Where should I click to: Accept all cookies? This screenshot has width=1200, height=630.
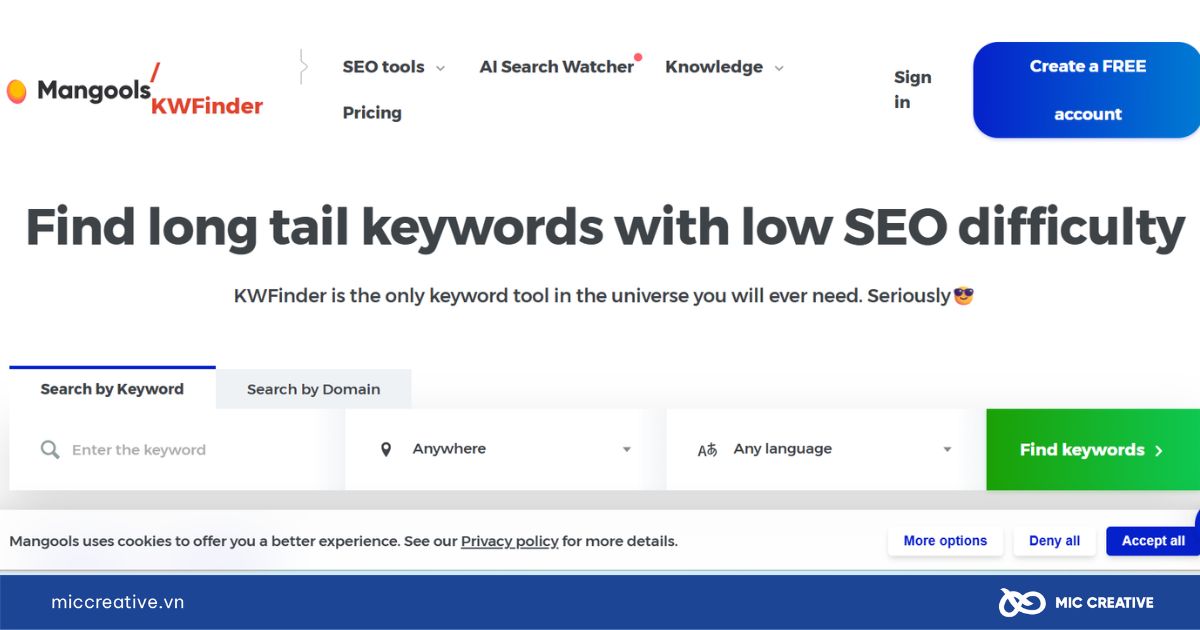pos(1152,541)
